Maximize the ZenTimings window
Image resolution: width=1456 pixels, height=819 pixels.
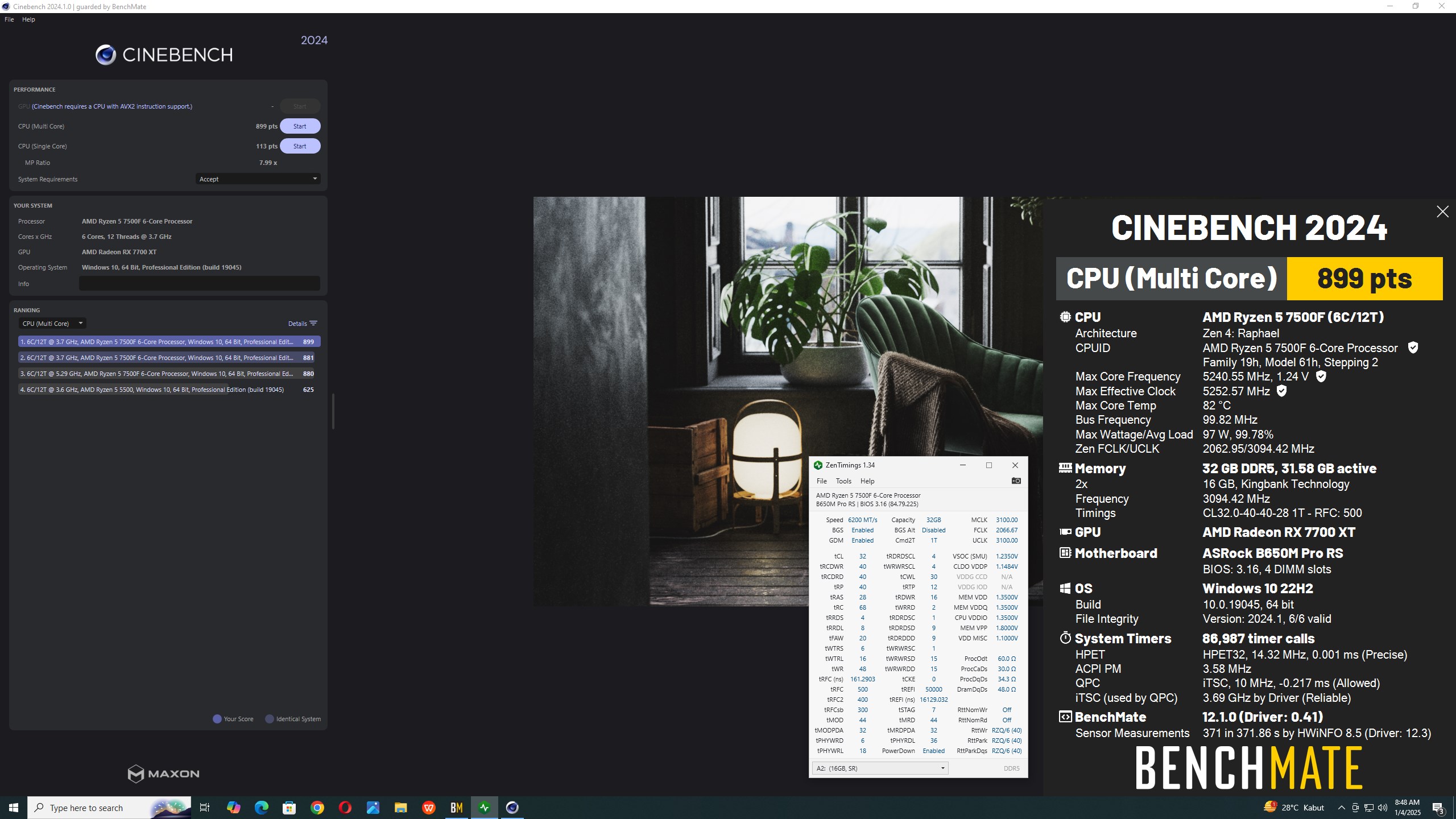[x=989, y=465]
